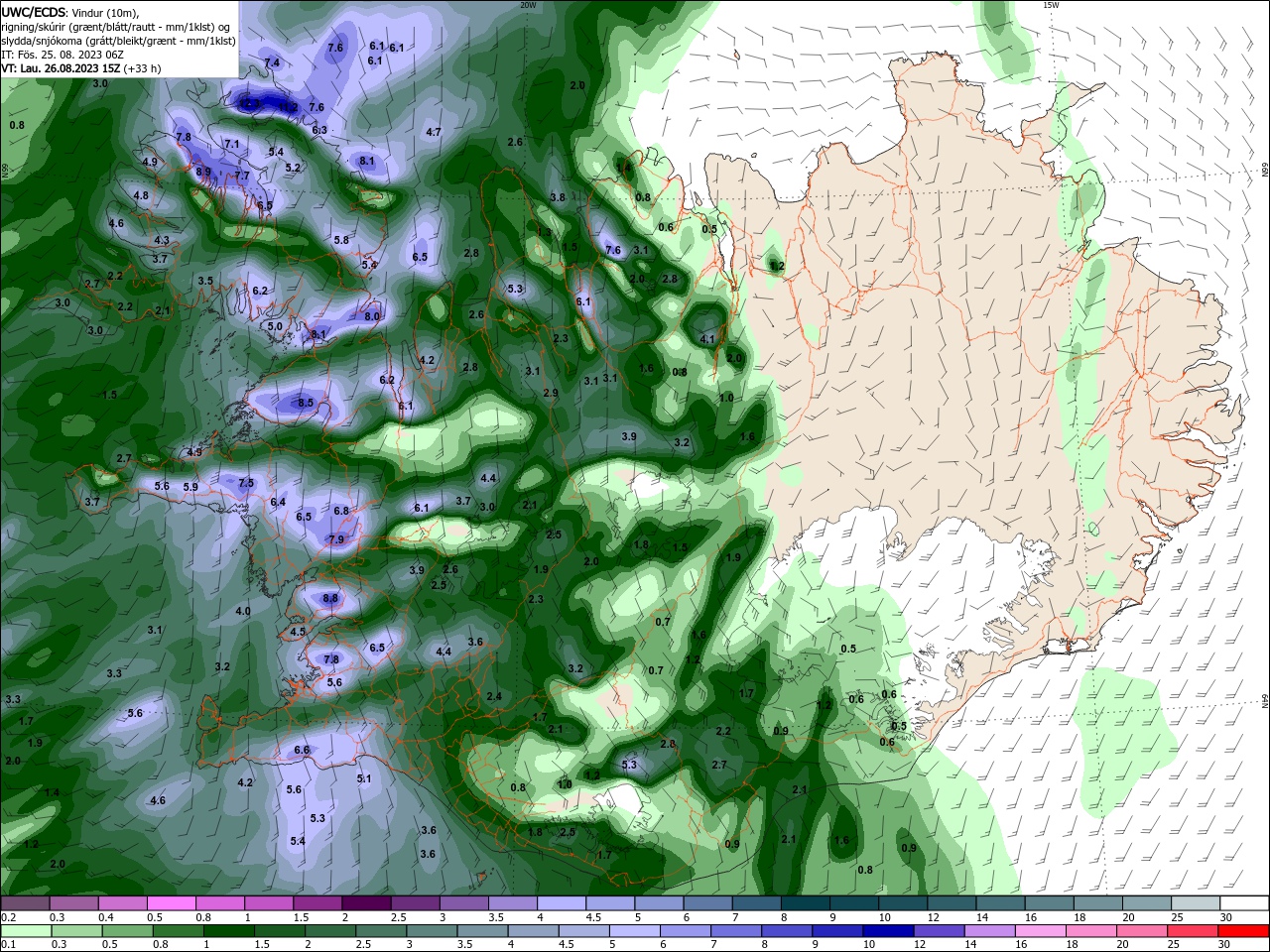Click the '7.4' precipitation value on the map
This screenshot has height=952, width=1270.
point(272,62)
